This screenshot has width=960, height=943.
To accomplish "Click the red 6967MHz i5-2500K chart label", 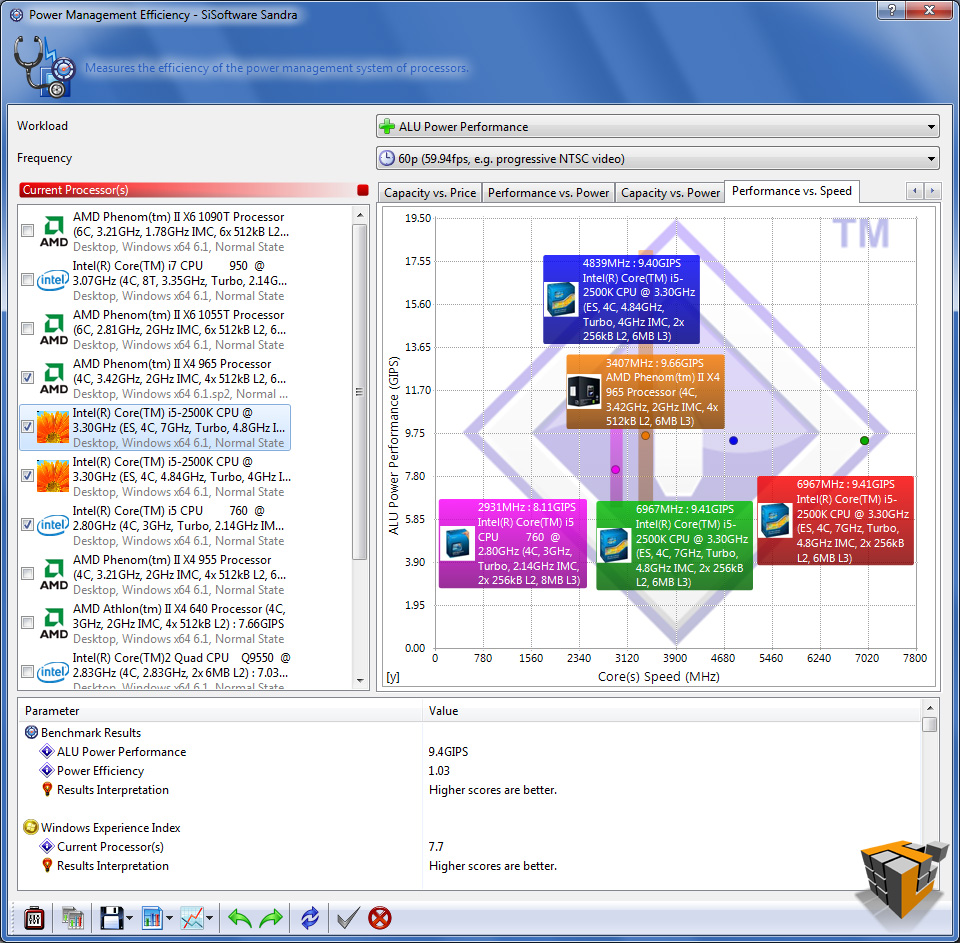I will pyautogui.click(x=835, y=520).
